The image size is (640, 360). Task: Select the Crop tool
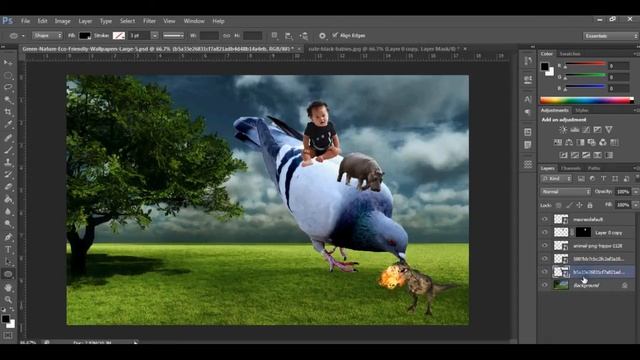8,112
